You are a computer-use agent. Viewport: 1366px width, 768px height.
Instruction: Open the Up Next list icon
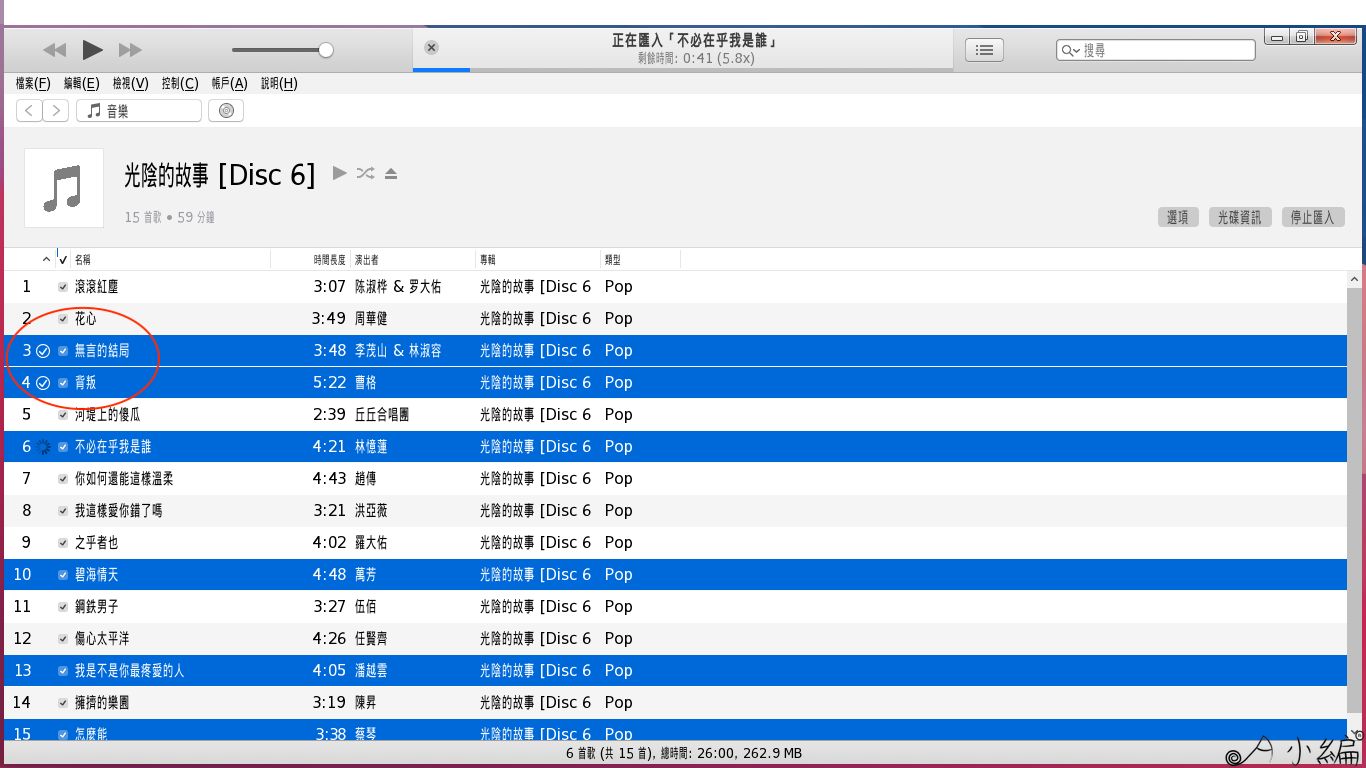pos(985,50)
